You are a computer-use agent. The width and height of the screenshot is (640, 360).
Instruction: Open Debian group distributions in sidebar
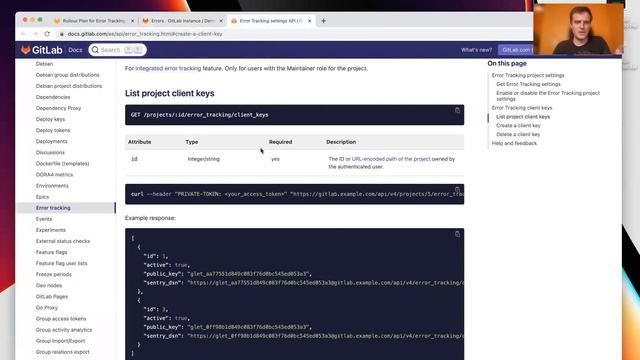tap(68, 75)
